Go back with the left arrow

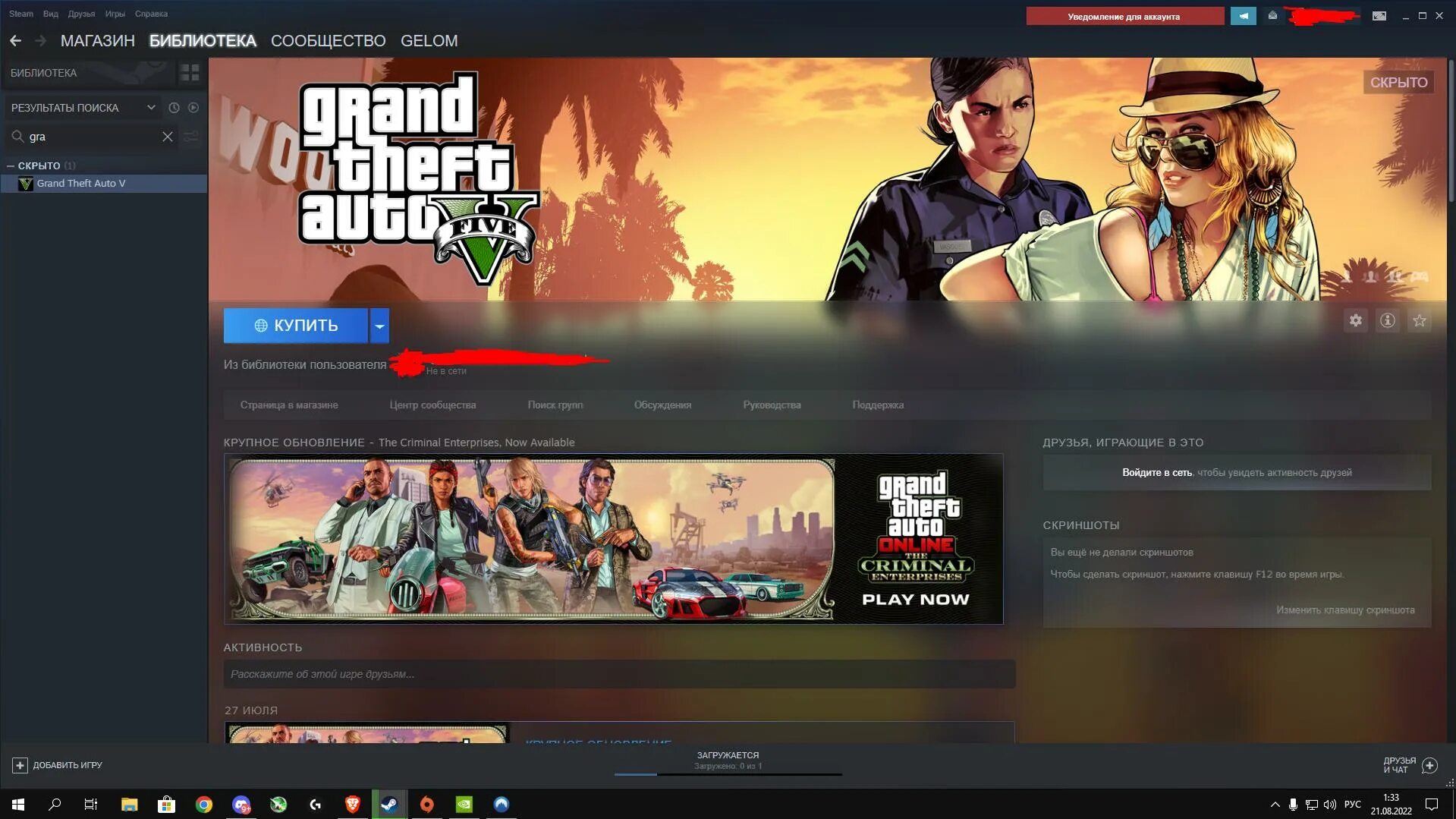click(x=15, y=41)
